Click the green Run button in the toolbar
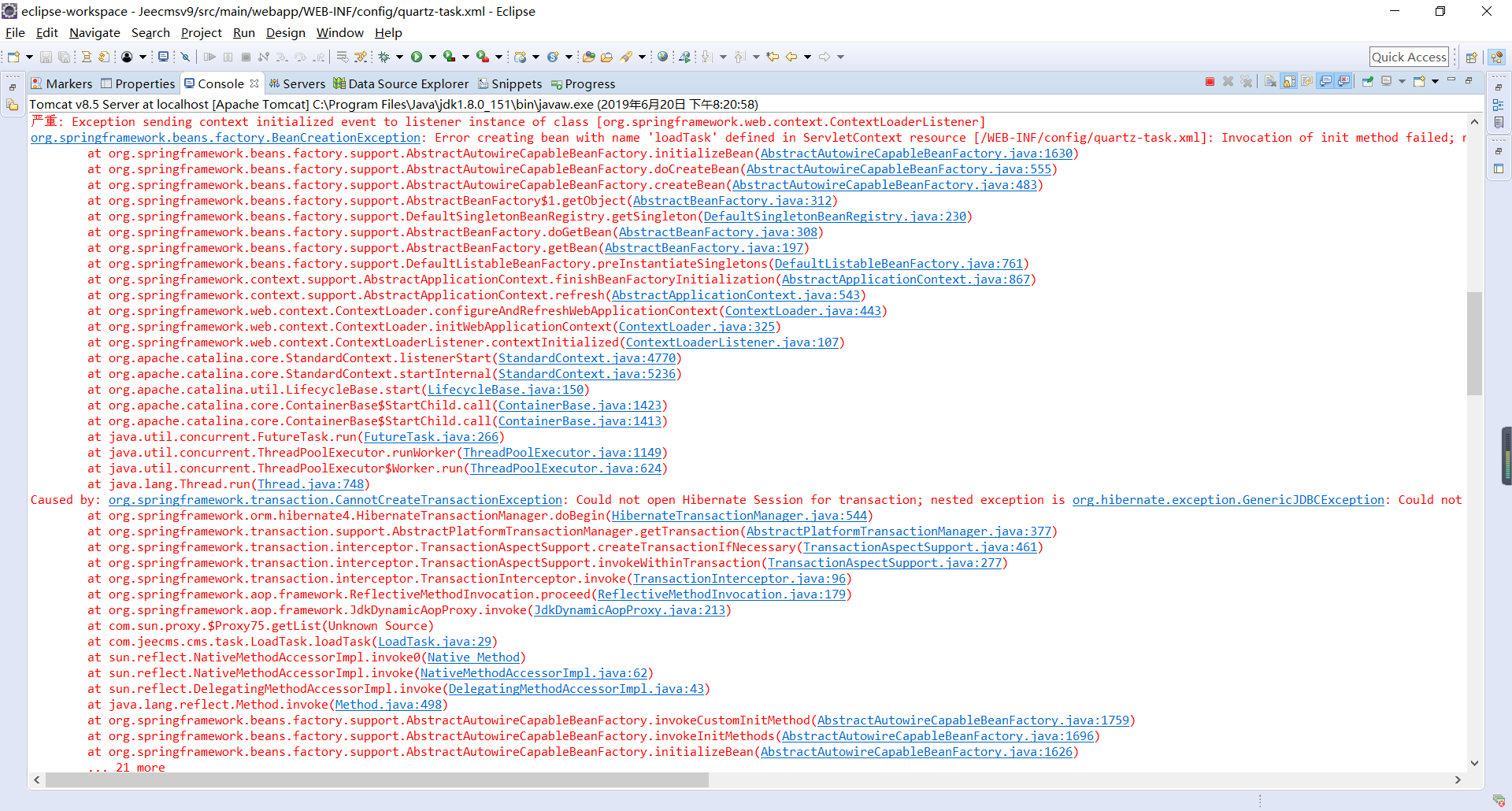Screen dimensions: 1512x811 417,57
